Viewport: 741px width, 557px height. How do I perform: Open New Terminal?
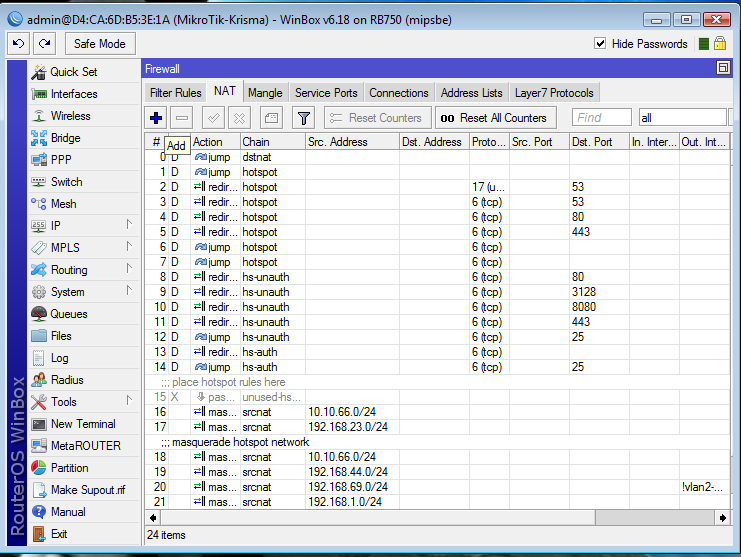84,424
